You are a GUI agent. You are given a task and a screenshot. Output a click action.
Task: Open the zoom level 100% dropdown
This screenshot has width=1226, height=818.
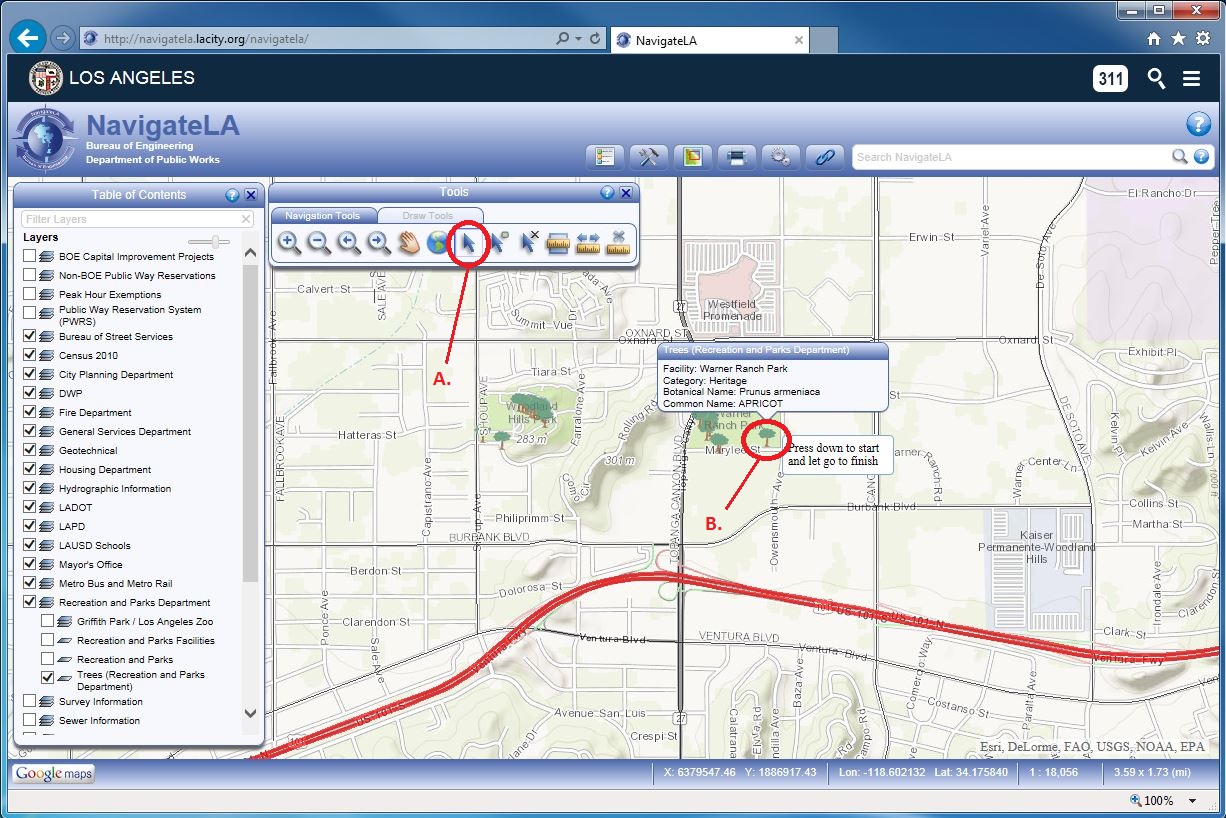click(x=1193, y=801)
